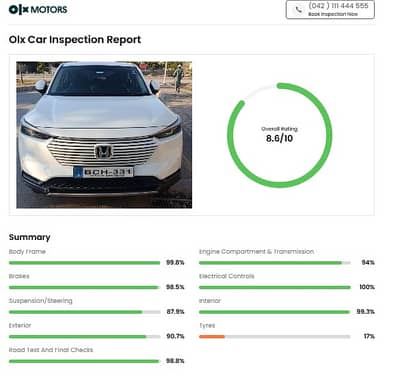Click the Tyres label
This screenshot has width=400, height=376.
click(x=207, y=326)
